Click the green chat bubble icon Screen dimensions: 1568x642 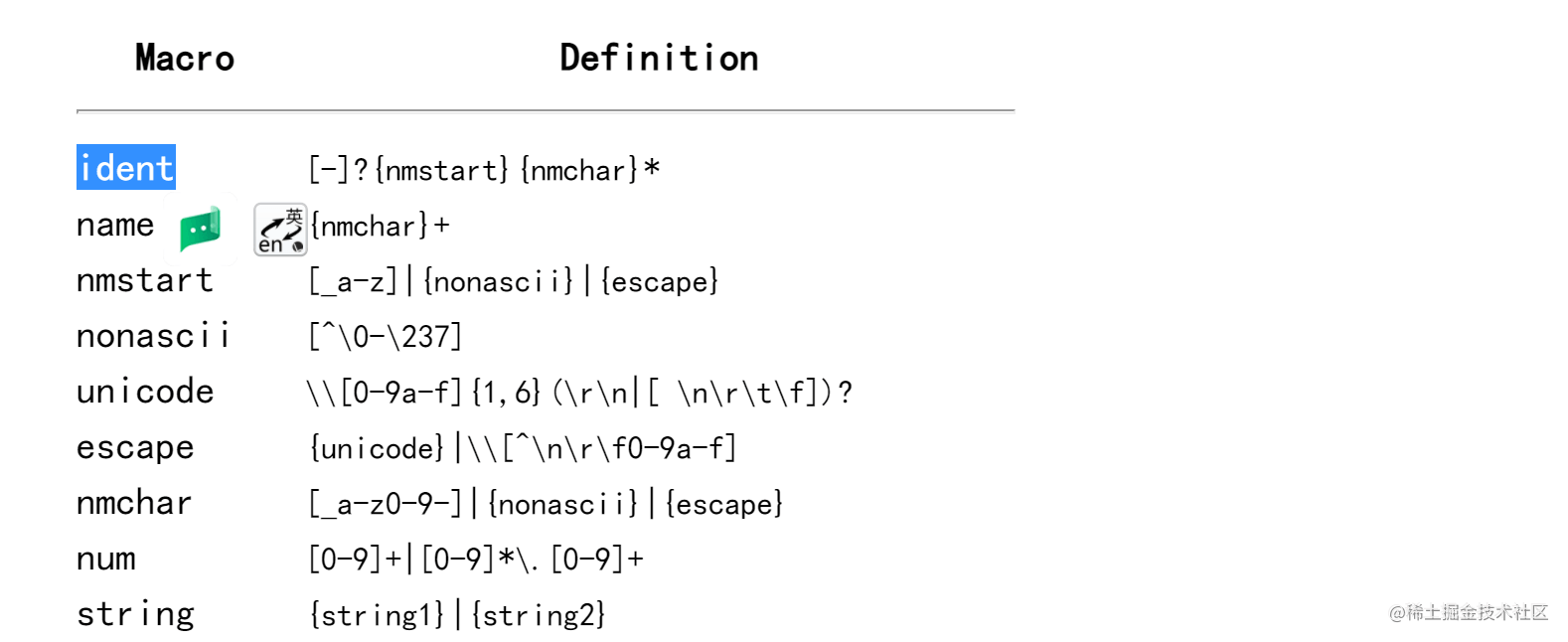point(200,229)
